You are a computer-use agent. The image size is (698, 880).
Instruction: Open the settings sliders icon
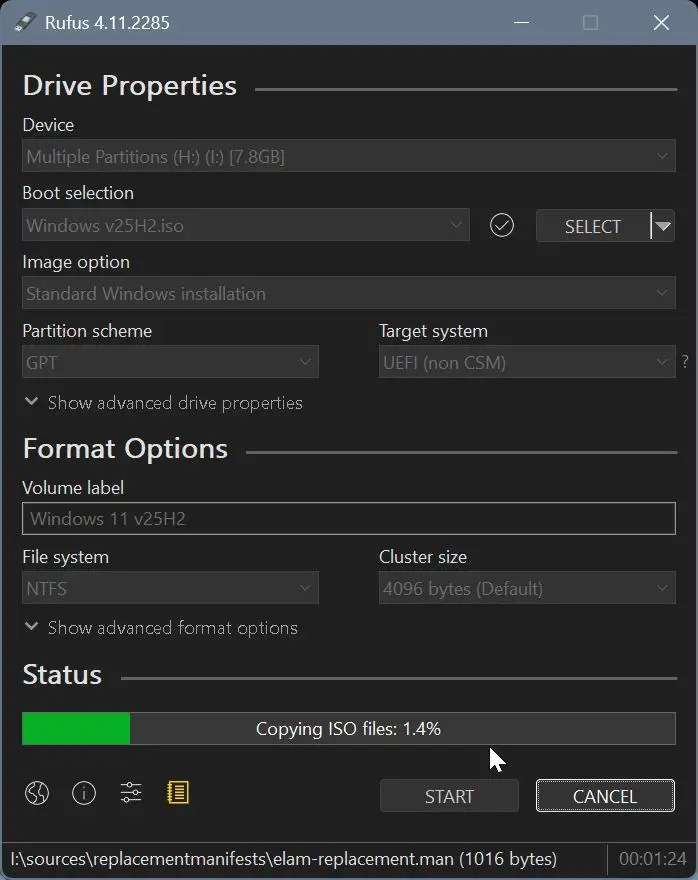point(131,794)
